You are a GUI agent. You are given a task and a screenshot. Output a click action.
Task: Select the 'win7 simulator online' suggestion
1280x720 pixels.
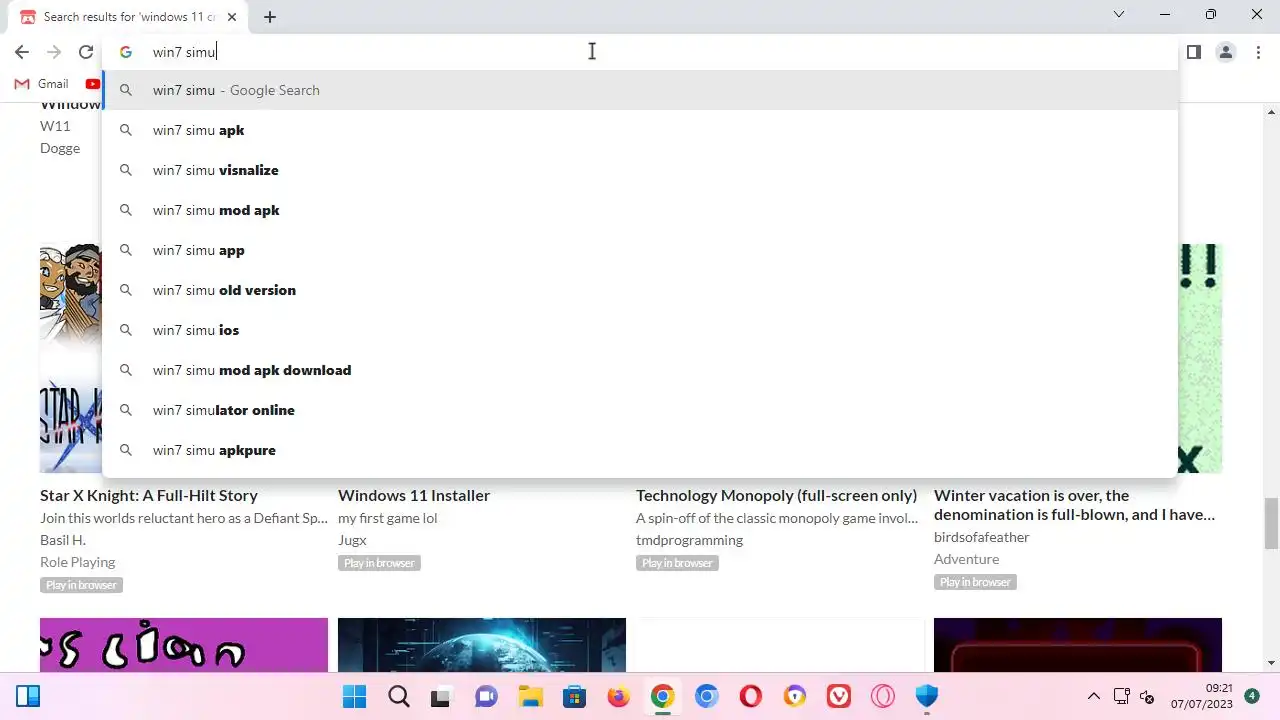pyautogui.click(x=640, y=410)
